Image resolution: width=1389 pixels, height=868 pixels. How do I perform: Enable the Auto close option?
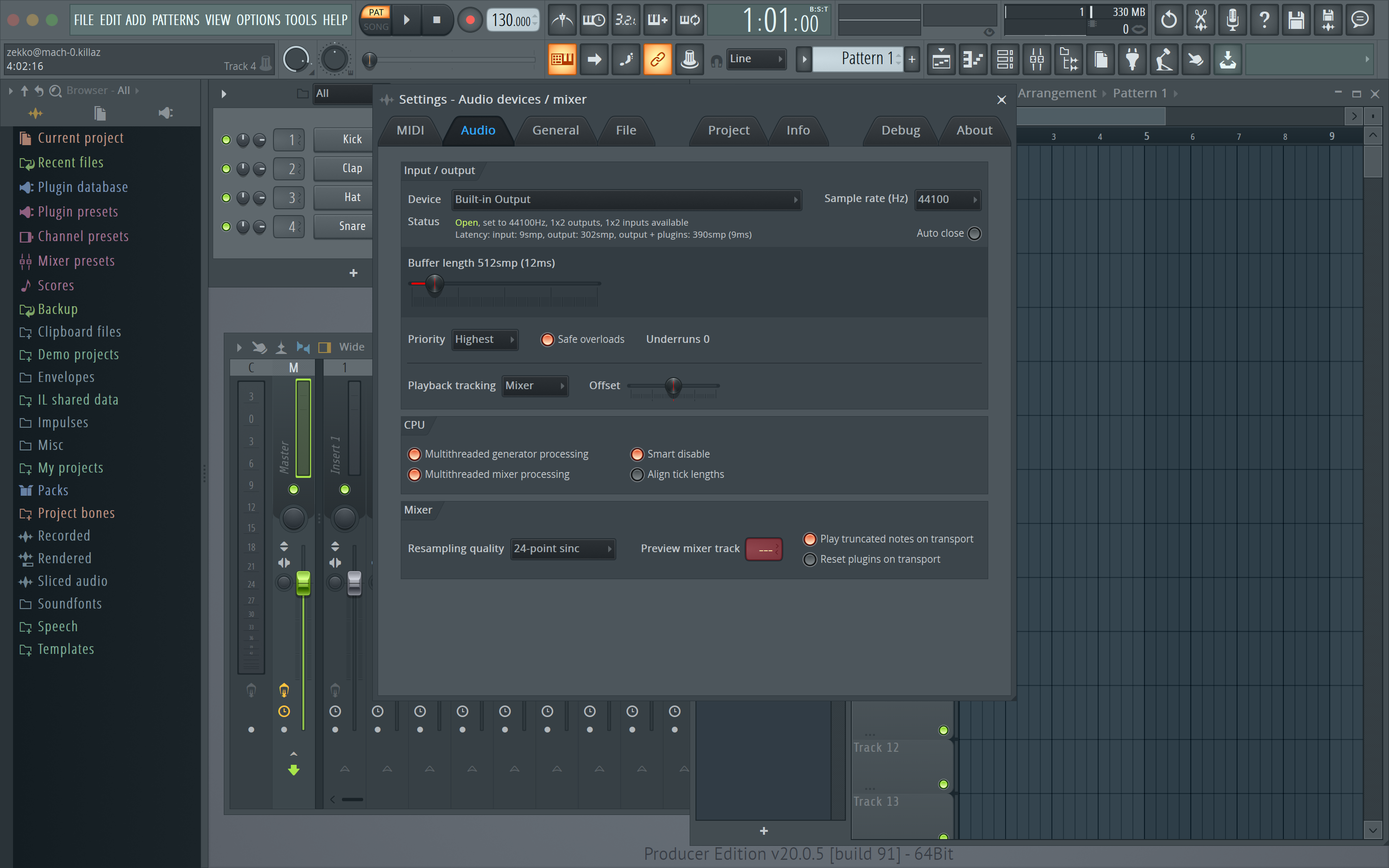tap(975, 234)
